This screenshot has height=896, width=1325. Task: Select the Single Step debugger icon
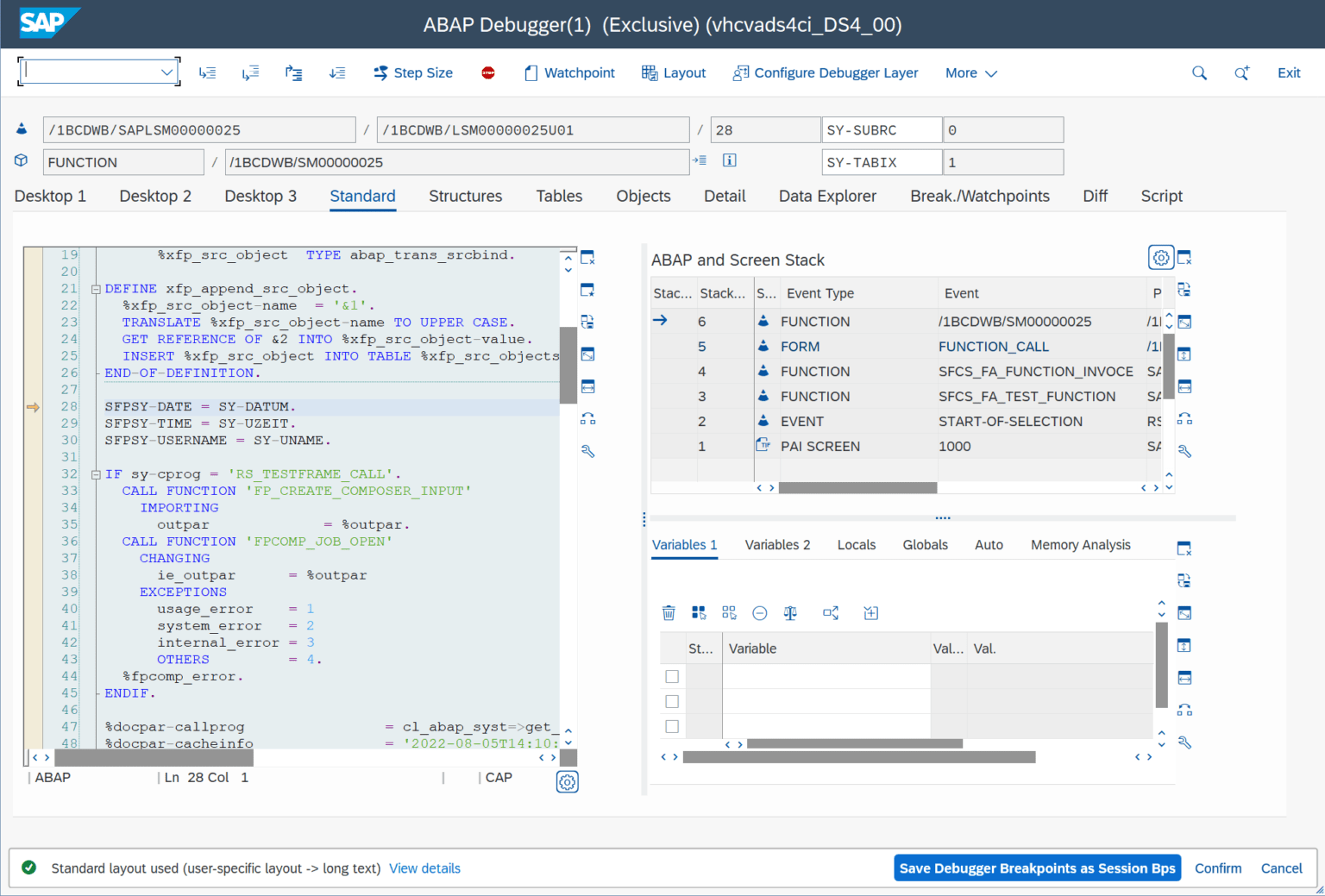point(207,72)
